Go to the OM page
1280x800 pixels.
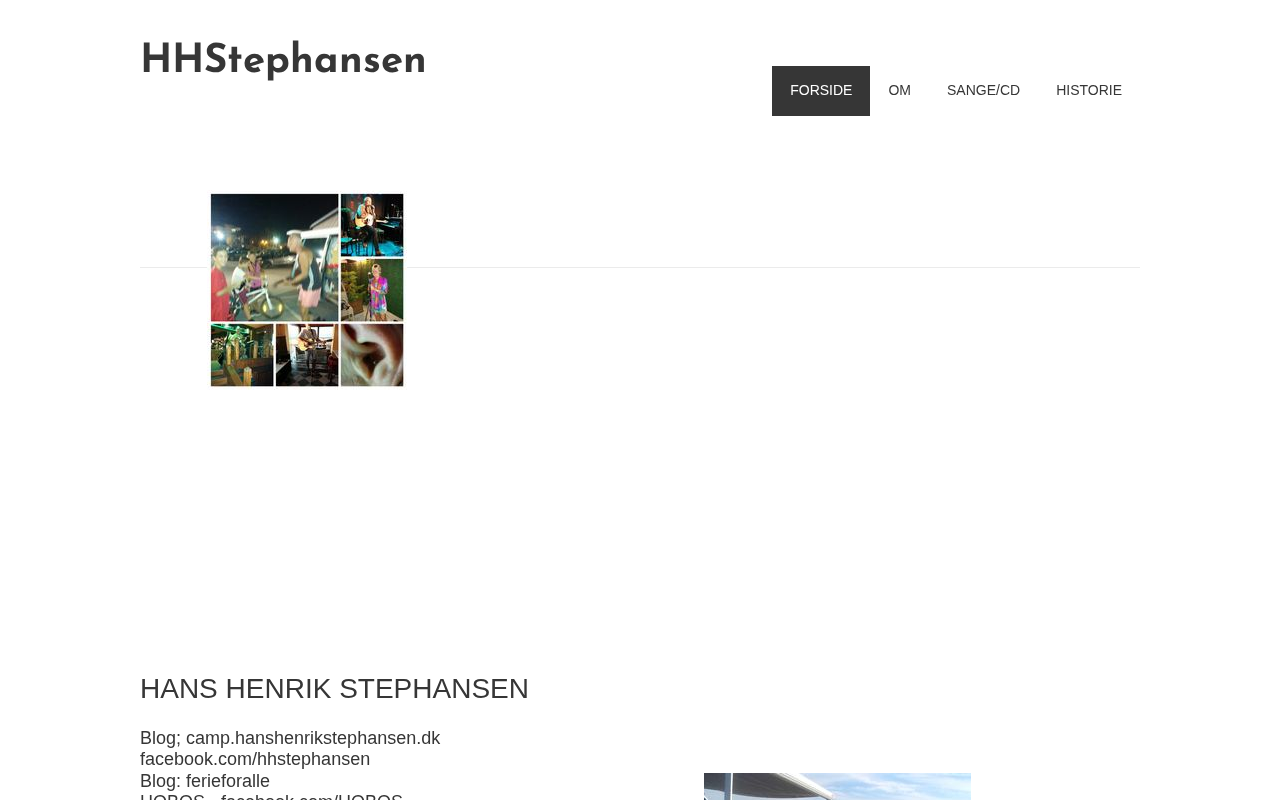click(899, 91)
